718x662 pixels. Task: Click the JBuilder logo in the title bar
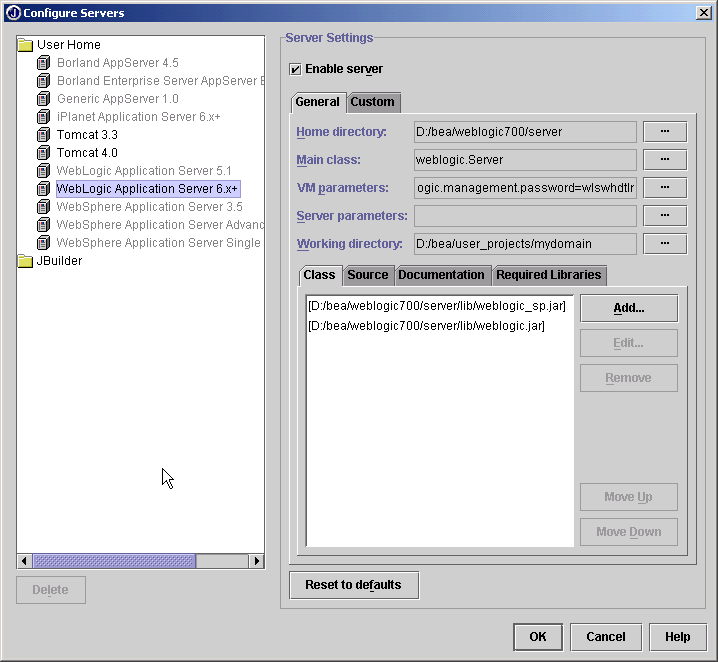14,13
